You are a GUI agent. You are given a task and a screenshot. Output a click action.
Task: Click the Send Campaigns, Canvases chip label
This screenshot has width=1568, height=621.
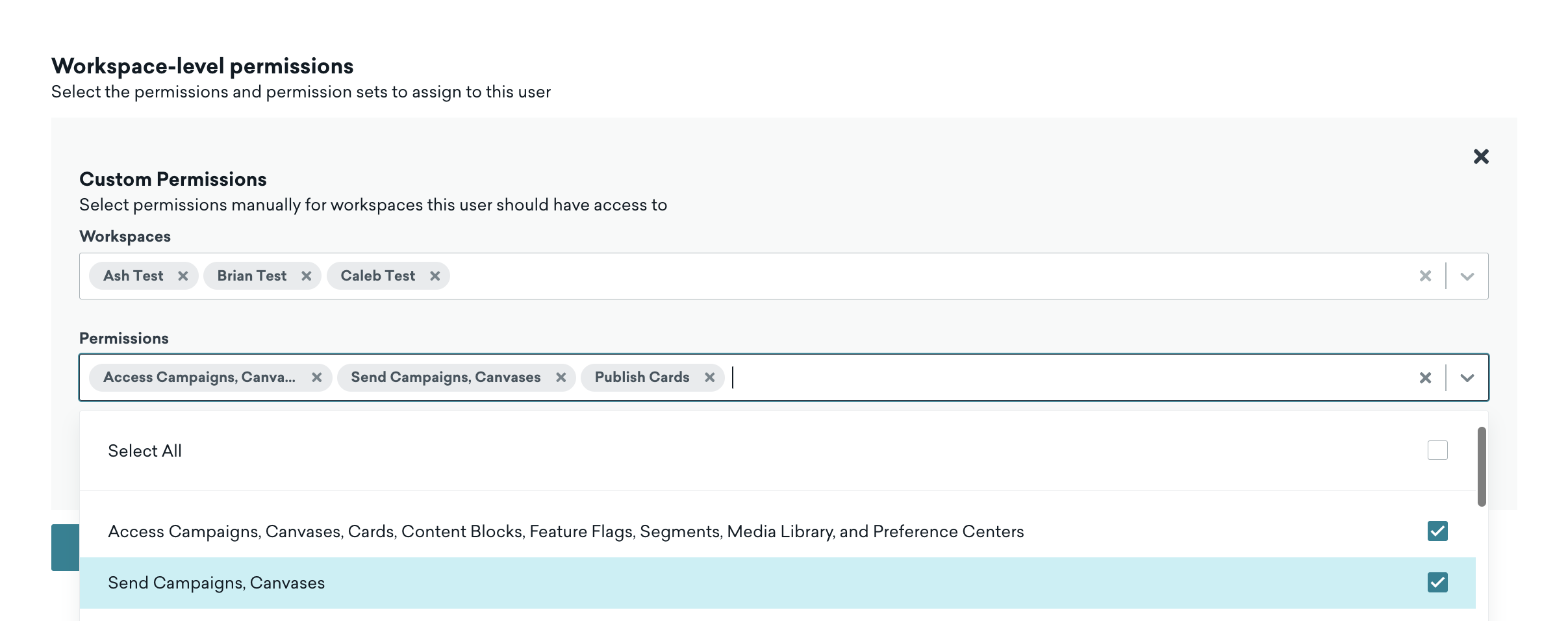point(446,377)
